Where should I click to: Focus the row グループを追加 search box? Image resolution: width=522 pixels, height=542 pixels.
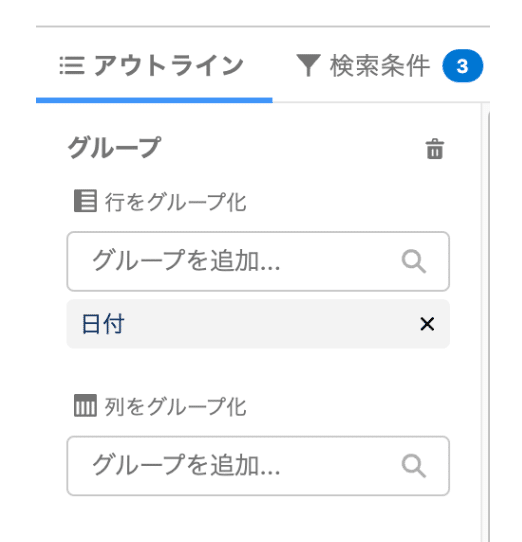coord(258,262)
